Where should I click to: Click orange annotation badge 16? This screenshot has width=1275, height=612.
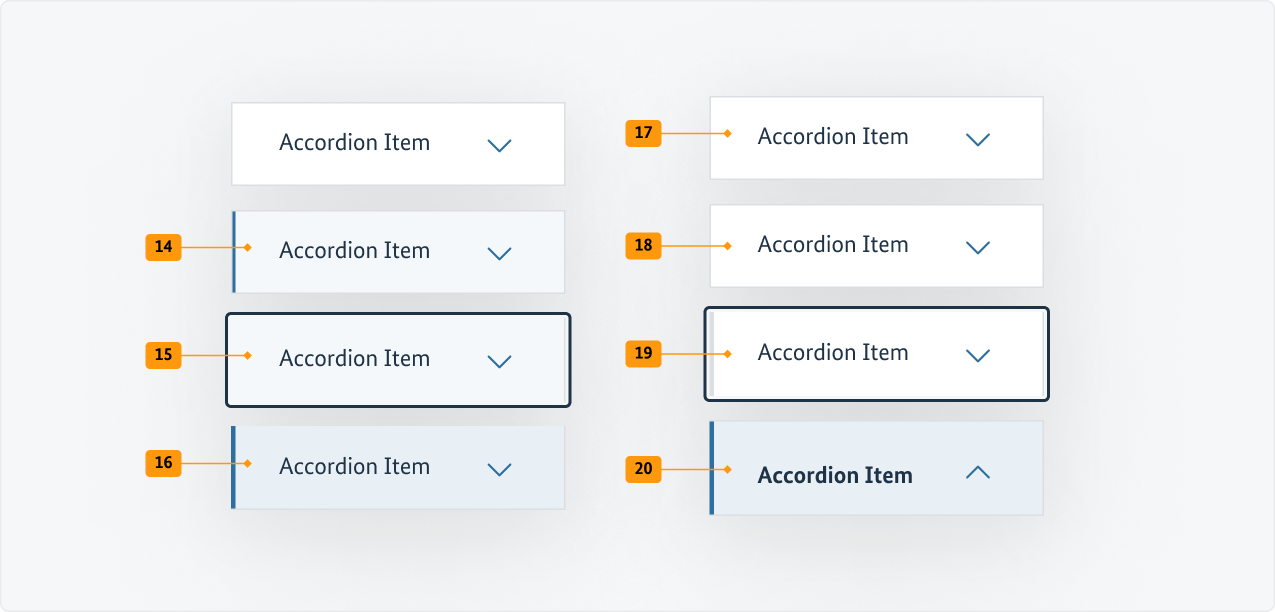click(163, 463)
